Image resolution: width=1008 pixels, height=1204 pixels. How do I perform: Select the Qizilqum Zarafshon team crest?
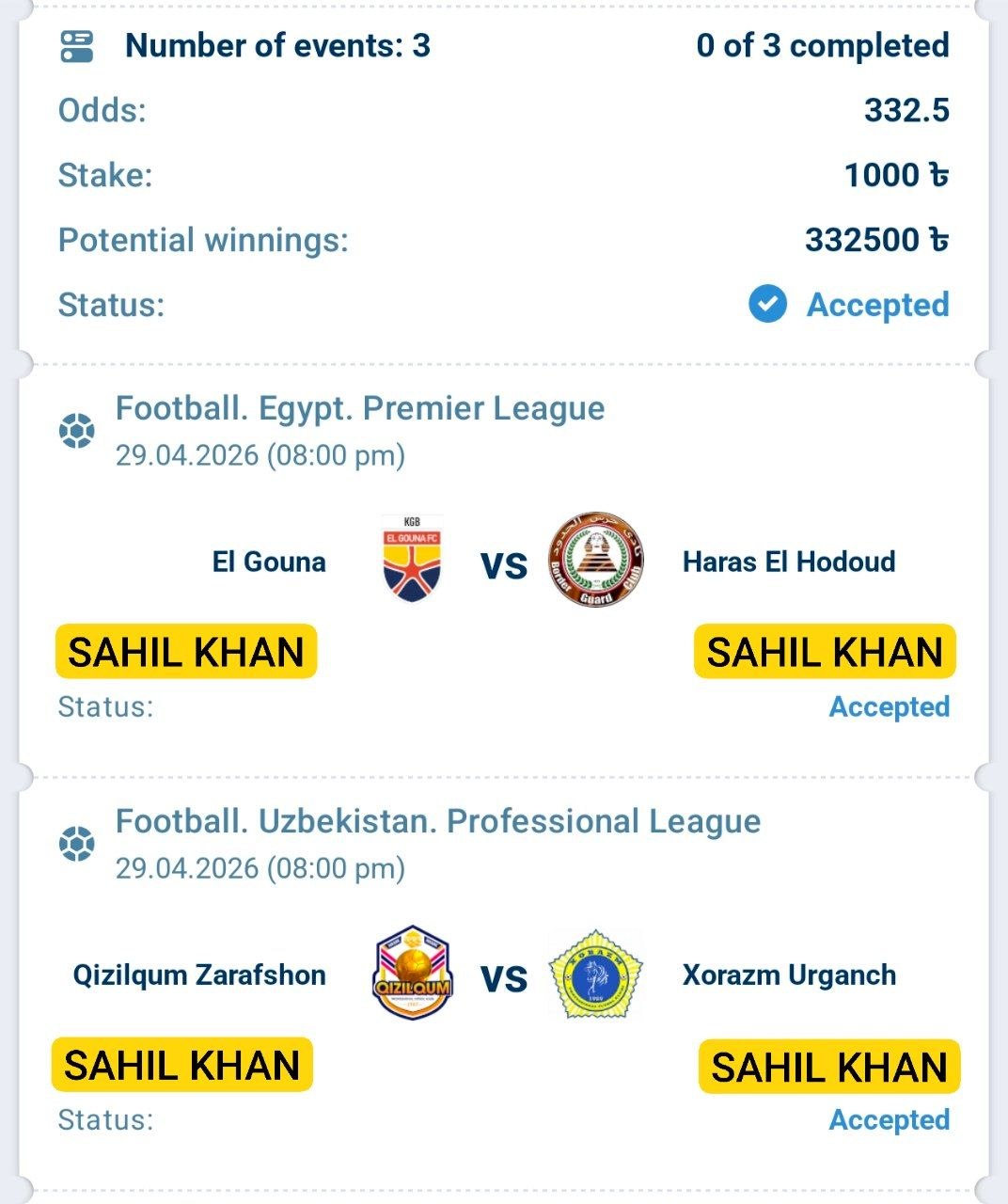[412, 974]
